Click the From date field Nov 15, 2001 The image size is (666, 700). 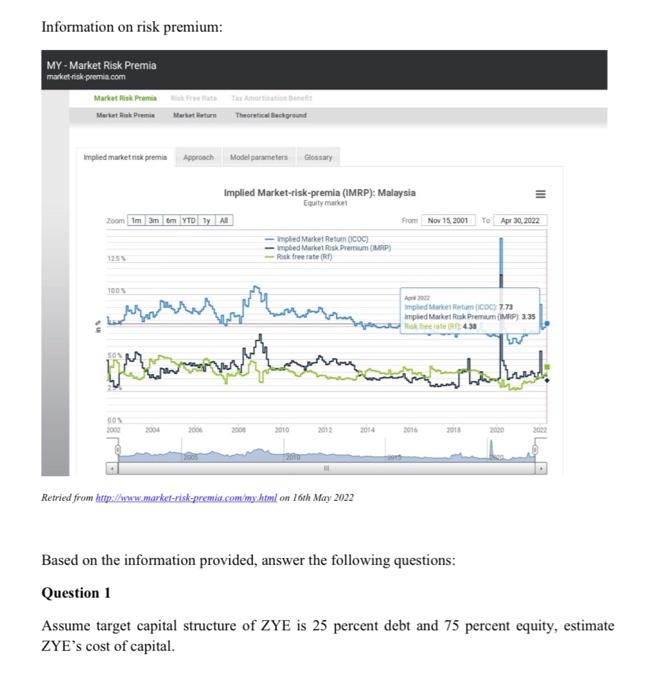pos(448,221)
